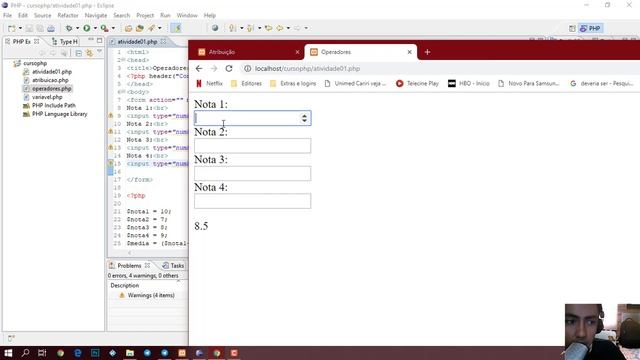
Task: Open dropdown arrow next to Search pencil icon
Action: click(x=160, y=28)
